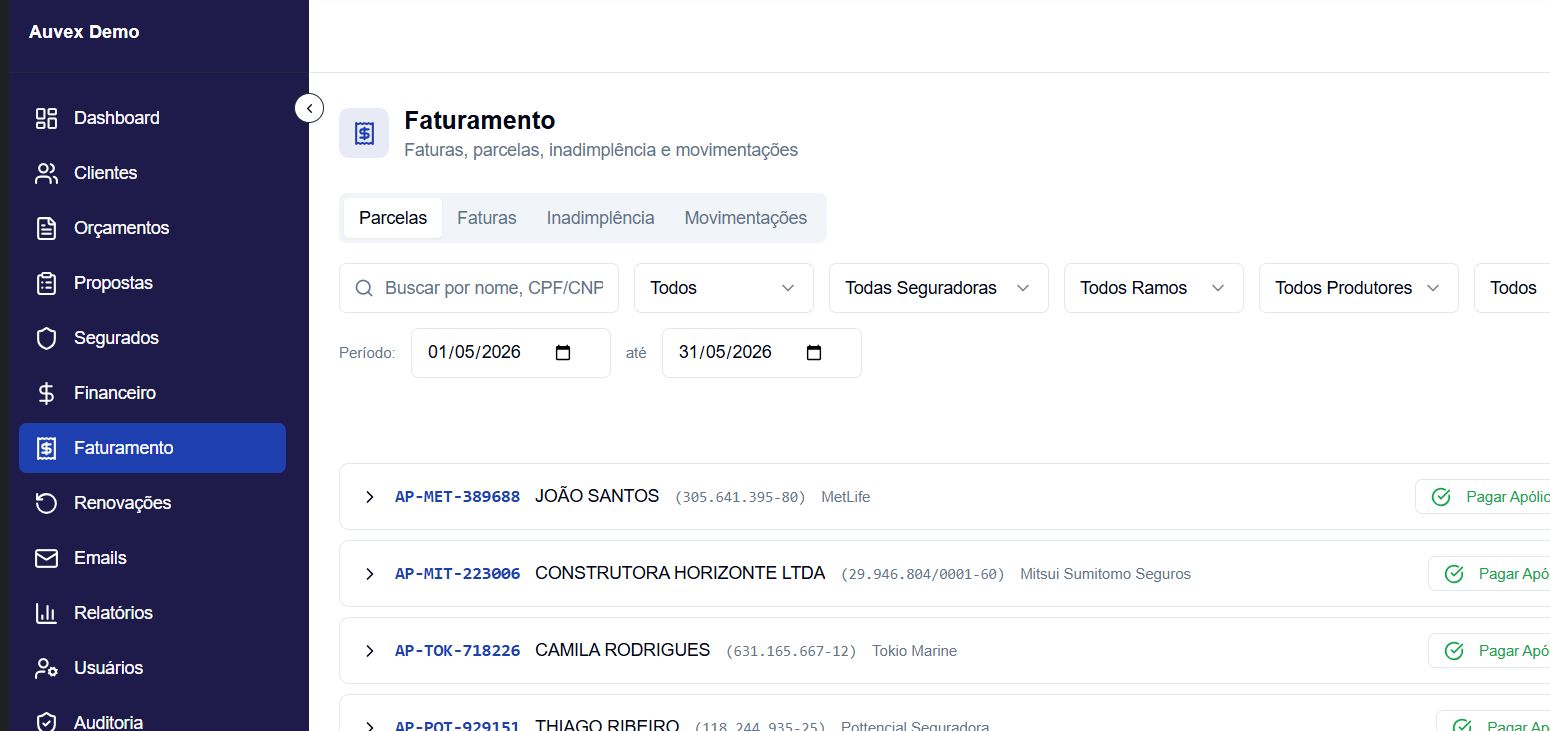Expand the AP-MIT-223006 row

click(x=369, y=574)
